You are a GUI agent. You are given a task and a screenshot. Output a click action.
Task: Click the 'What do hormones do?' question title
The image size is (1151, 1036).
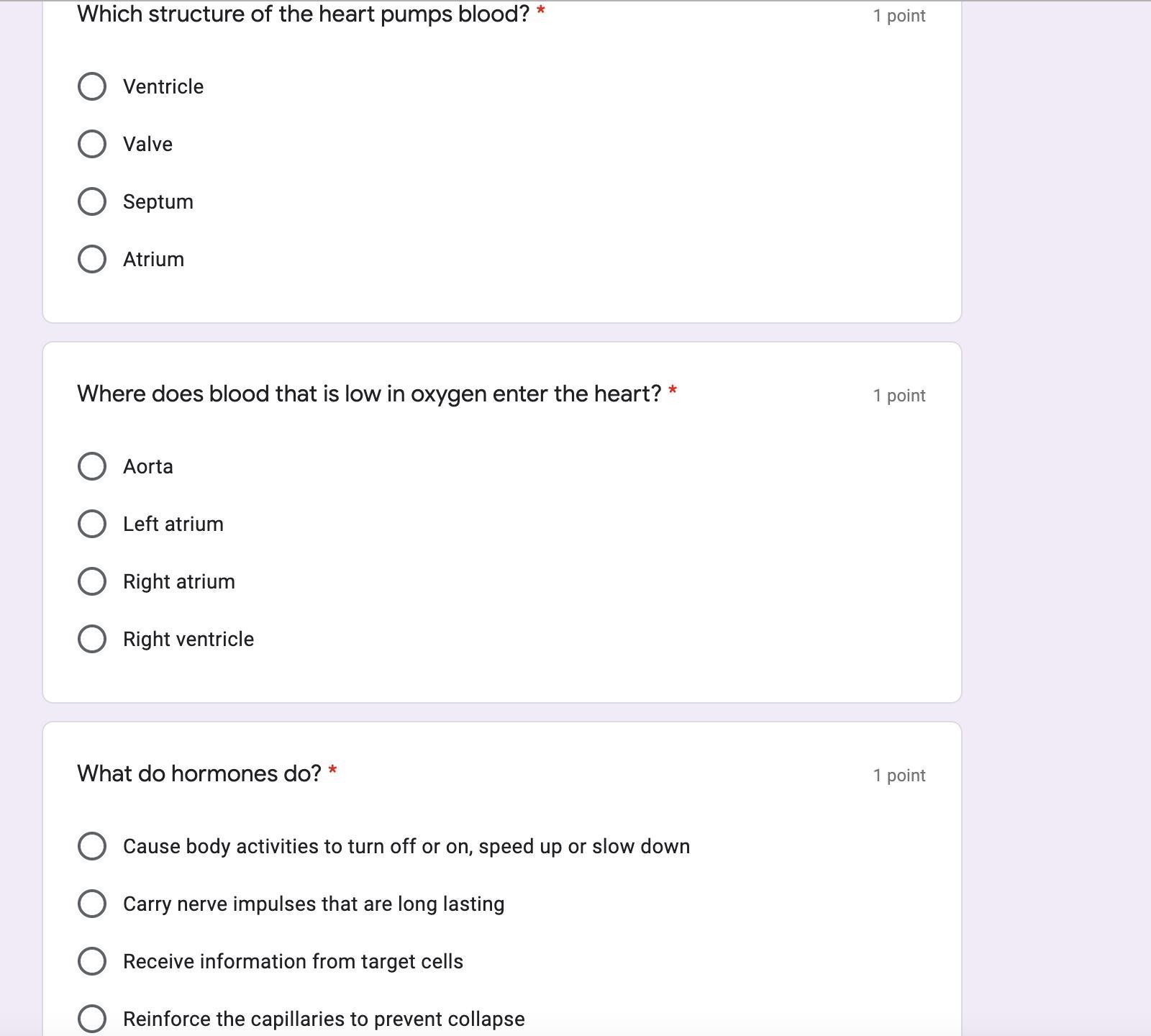coord(199,773)
